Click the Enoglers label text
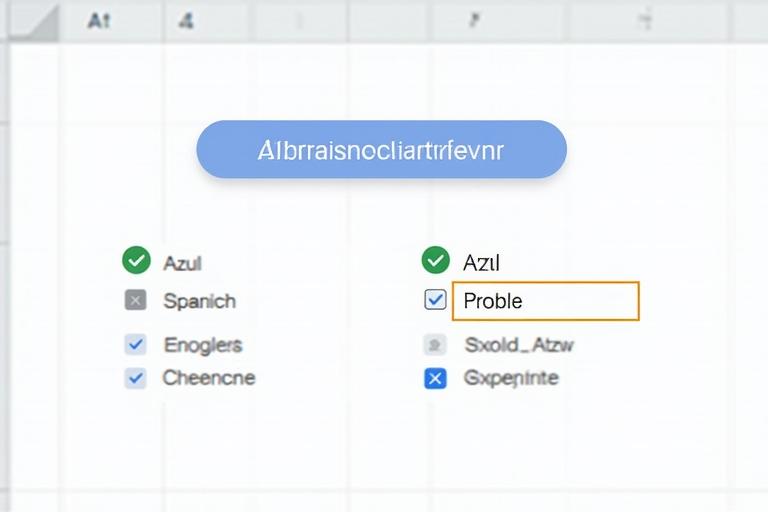Screen dimensions: 768x512 click(202, 345)
